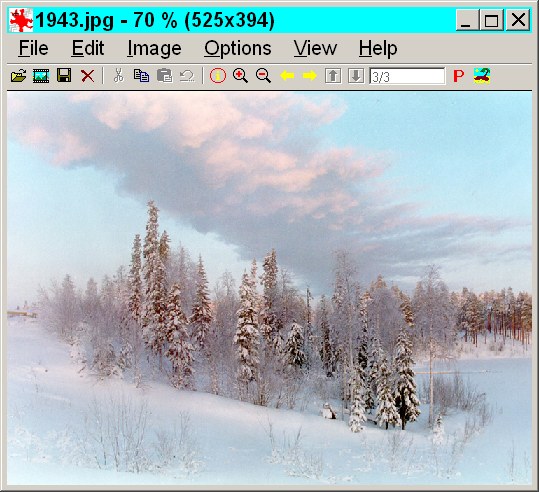
Task: Open the Options menu
Action: [x=238, y=48]
